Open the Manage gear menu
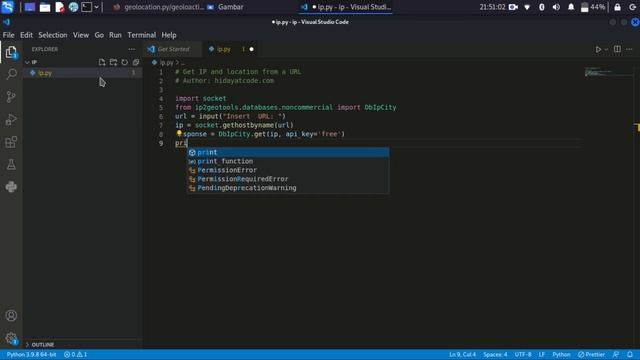This screenshot has height=360, width=640. 11,338
